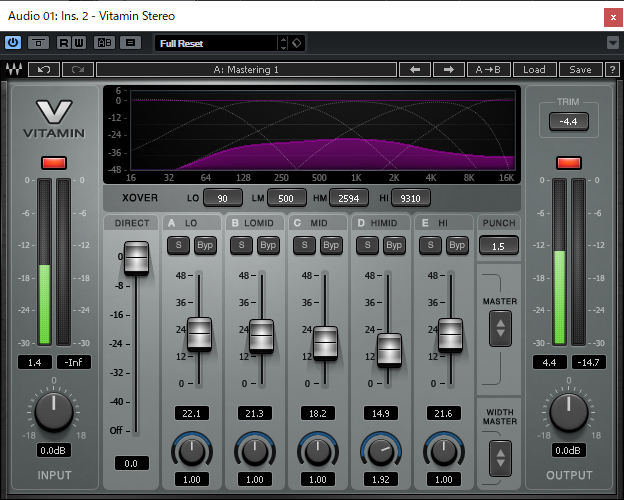Open help with the ? button

612,70
